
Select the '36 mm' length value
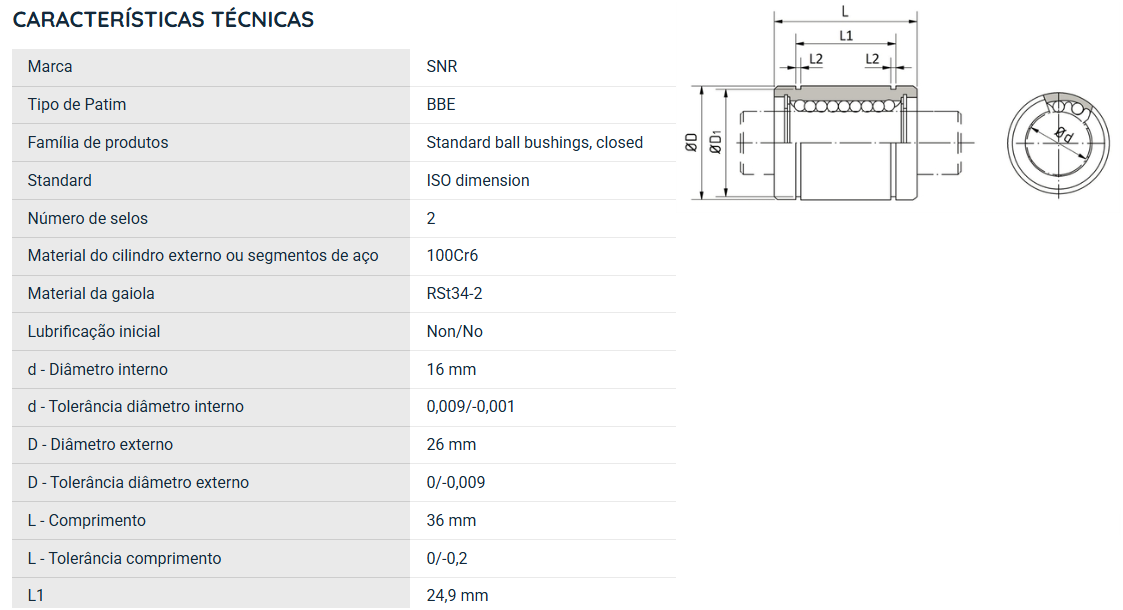click(x=451, y=521)
